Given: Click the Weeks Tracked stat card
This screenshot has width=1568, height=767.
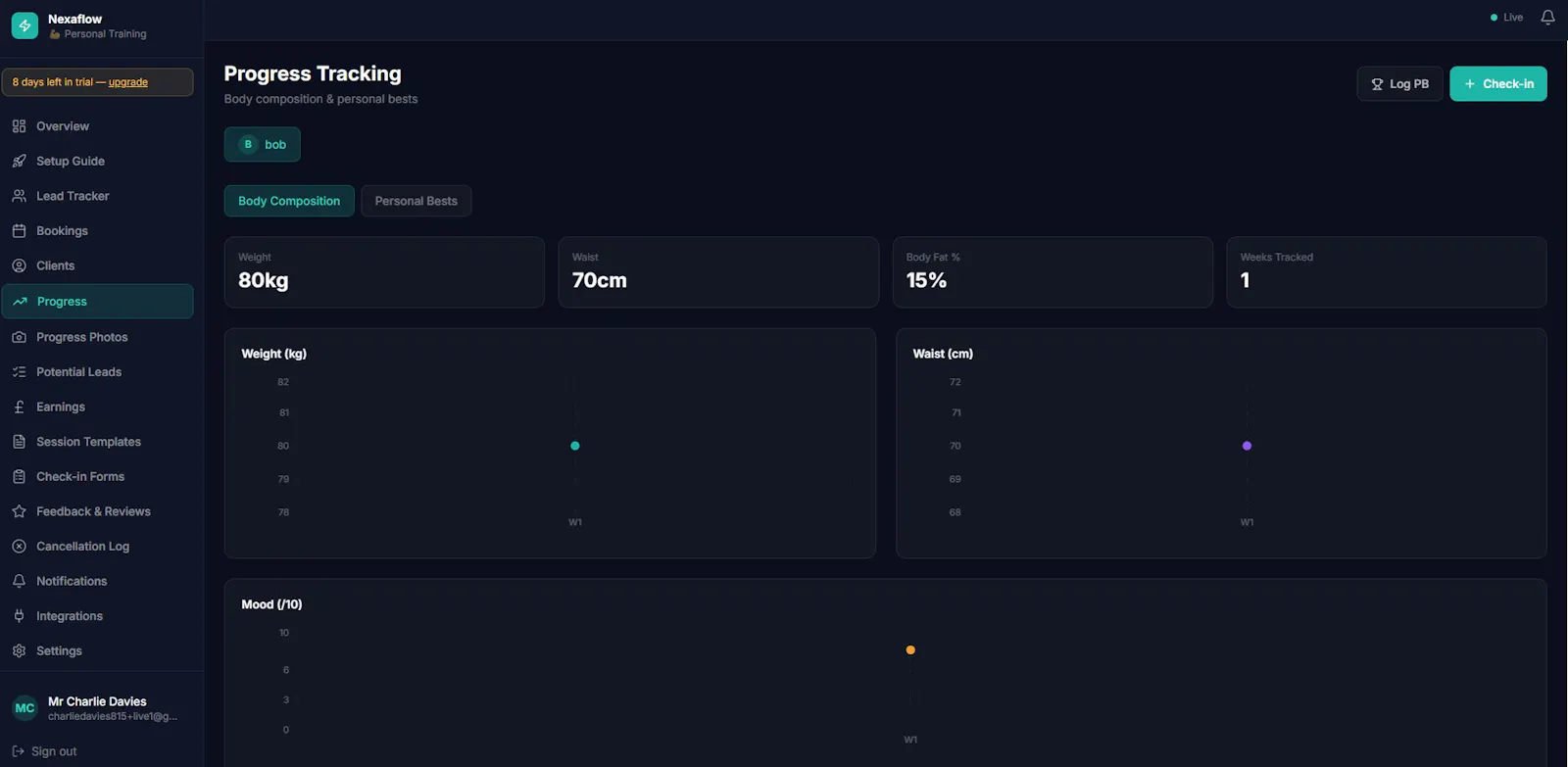Looking at the screenshot, I should coord(1387,272).
